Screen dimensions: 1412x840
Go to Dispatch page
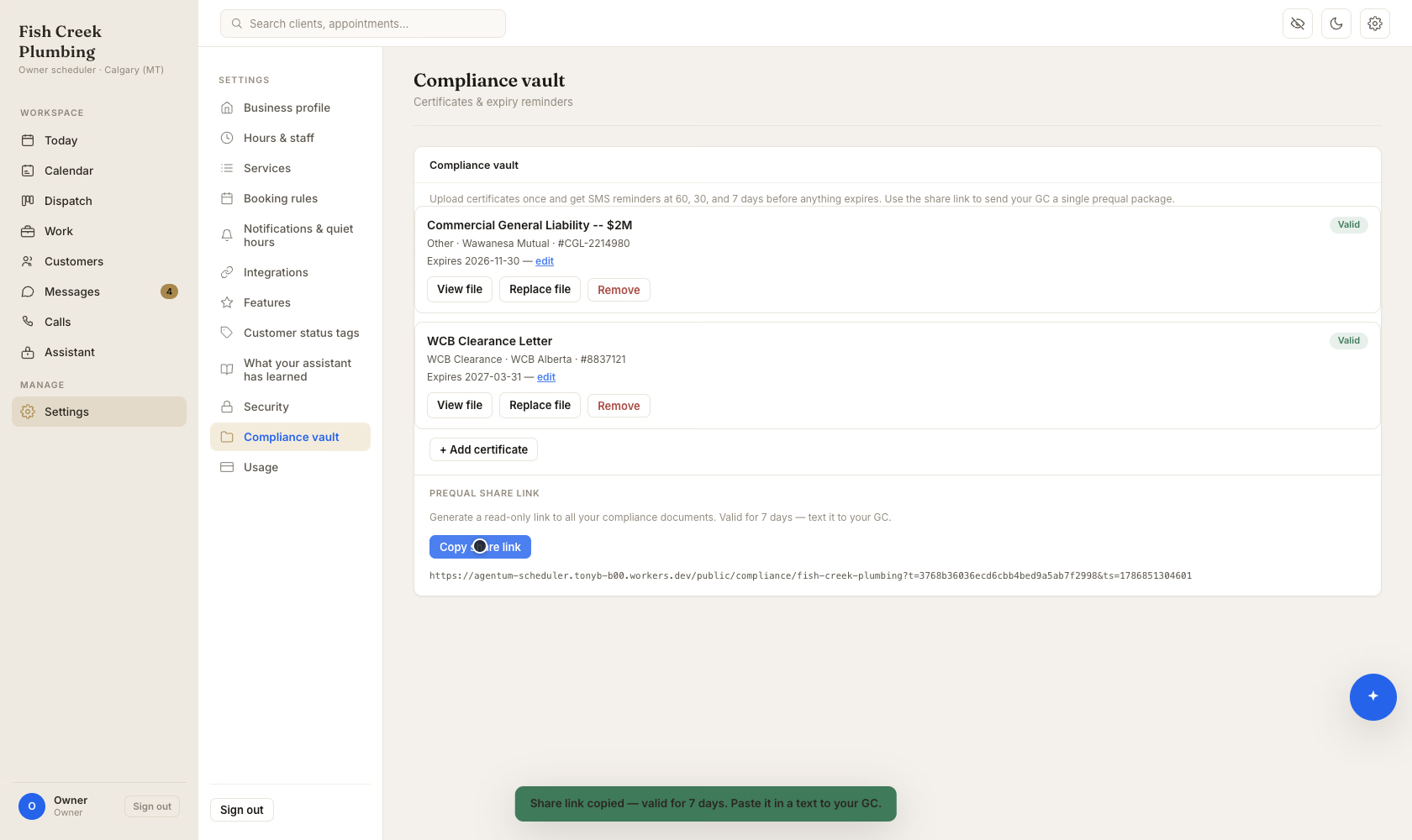pos(99,201)
